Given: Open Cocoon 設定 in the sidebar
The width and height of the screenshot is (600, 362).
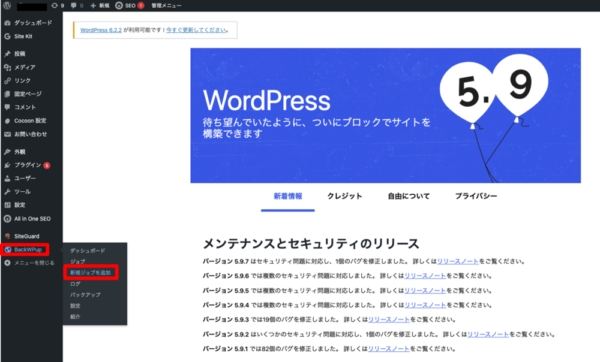Looking at the screenshot, I should (x=31, y=121).
